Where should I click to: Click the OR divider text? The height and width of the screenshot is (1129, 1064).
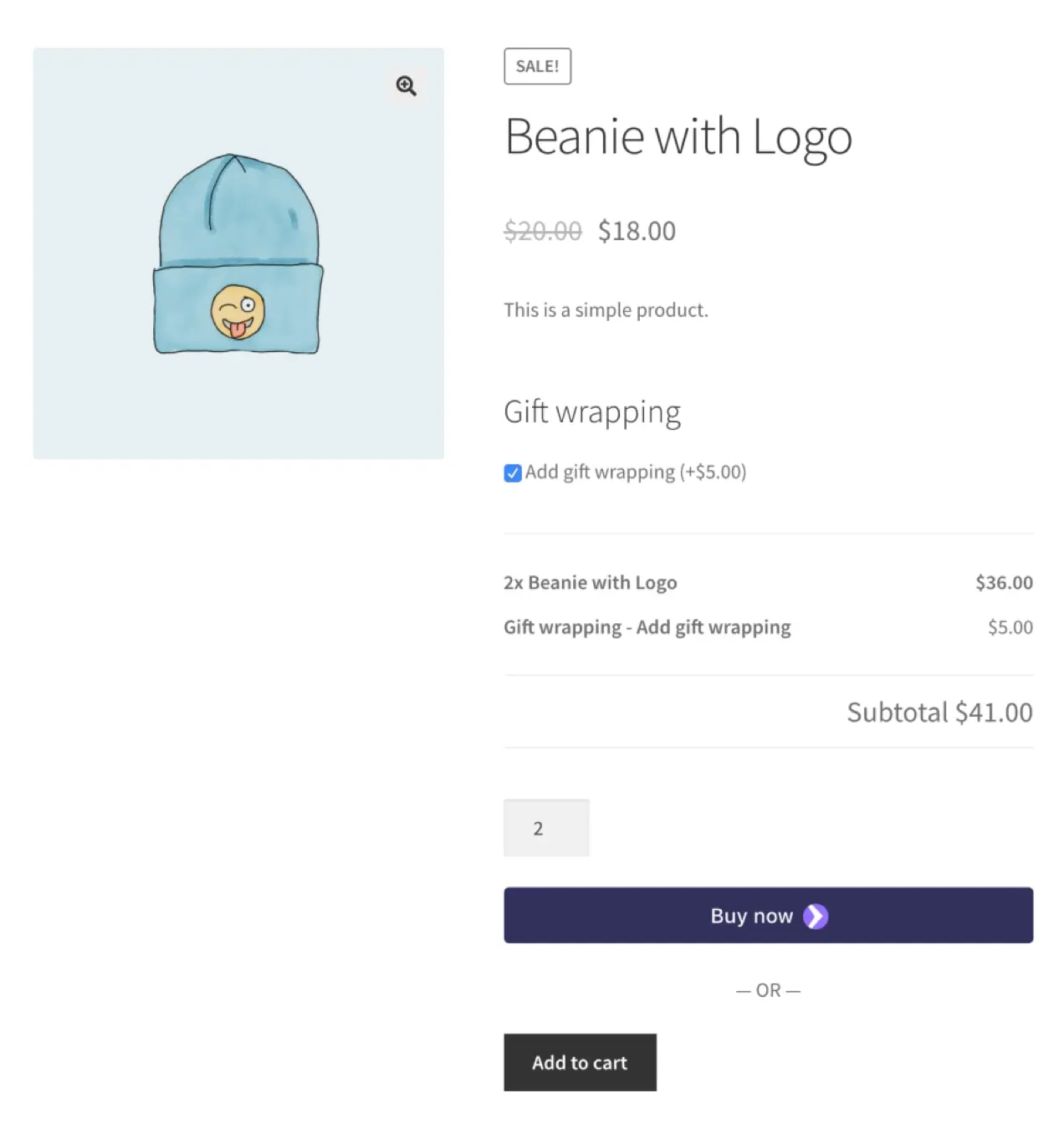coord(768,990)
